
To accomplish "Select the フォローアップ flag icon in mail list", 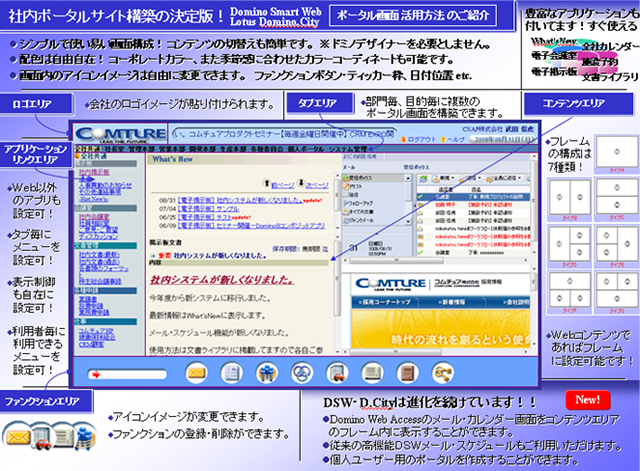I will click(x=346, y=203).
